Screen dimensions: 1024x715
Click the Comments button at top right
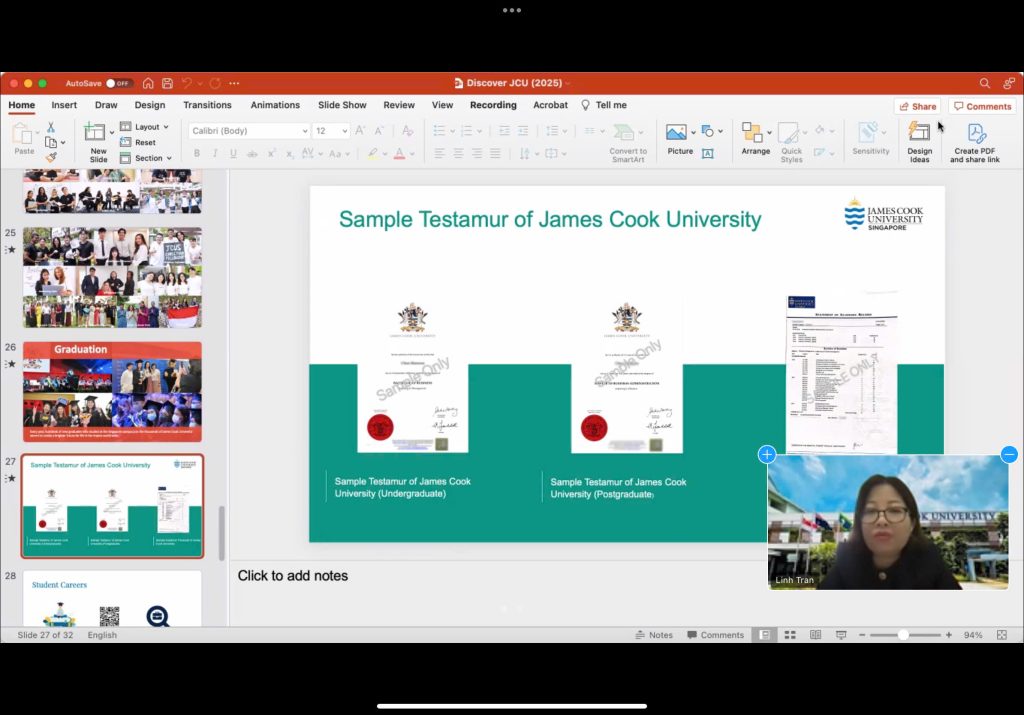tap(982, 106)
